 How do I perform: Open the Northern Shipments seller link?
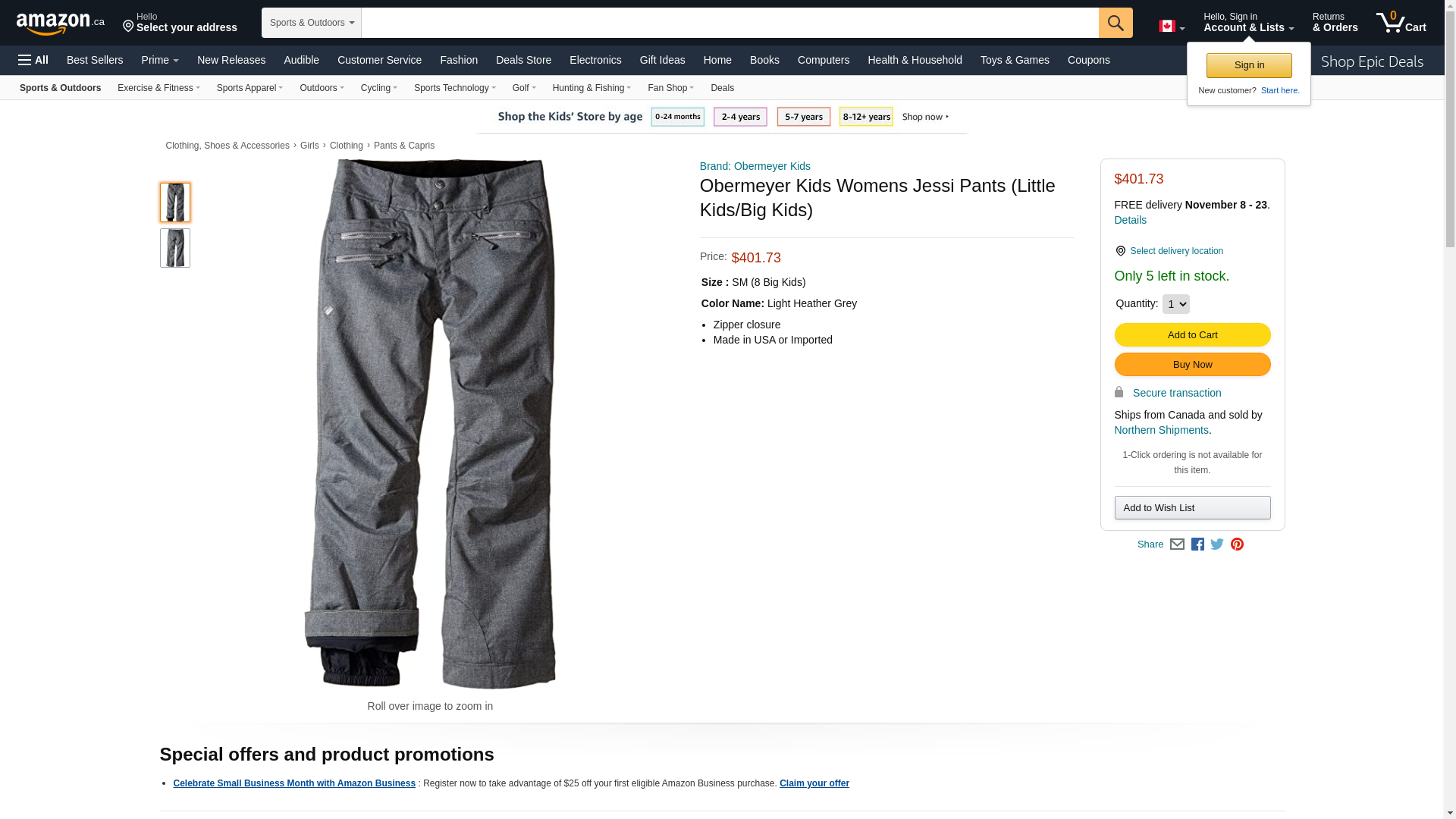point(1161,430)
